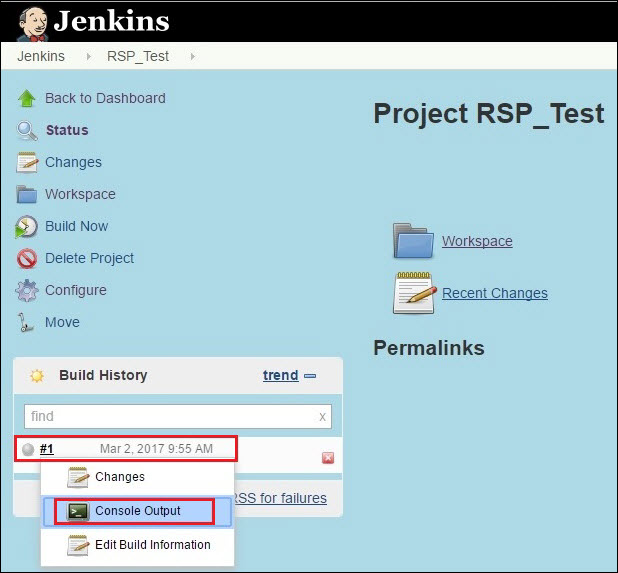Image resolution: width=618 pixels, height=573 pixels.
Task: Click the Mar 2, 2017 9:55 AM timestamp
Action: click(156, 449)
